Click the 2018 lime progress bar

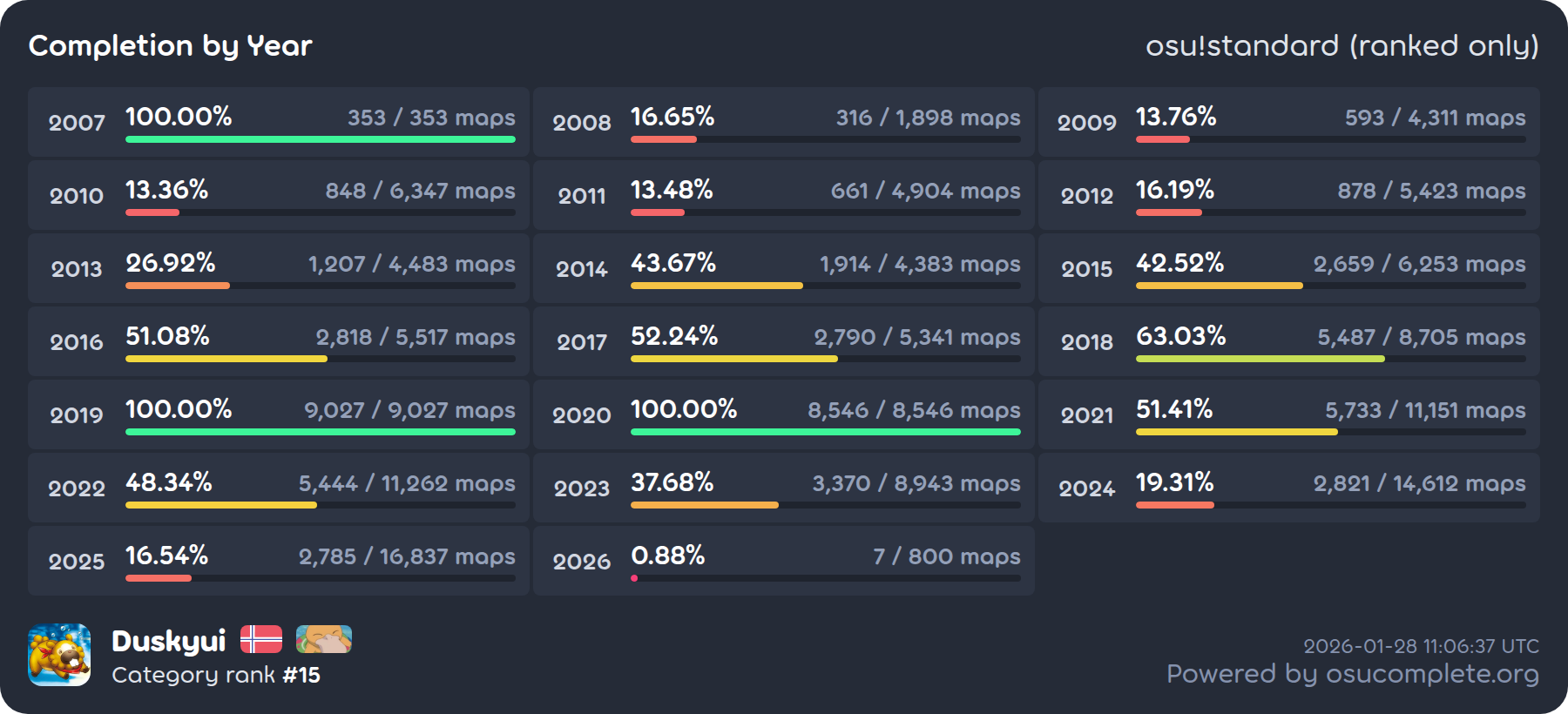[1260, 359]
